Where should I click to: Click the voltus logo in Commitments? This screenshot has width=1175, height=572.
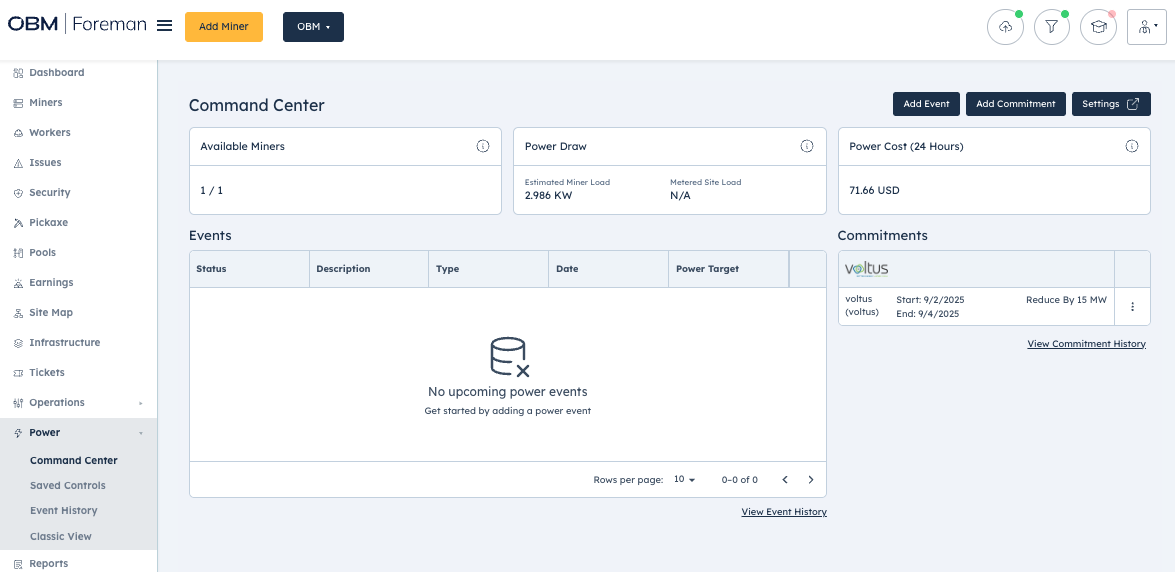click(866, 269)
